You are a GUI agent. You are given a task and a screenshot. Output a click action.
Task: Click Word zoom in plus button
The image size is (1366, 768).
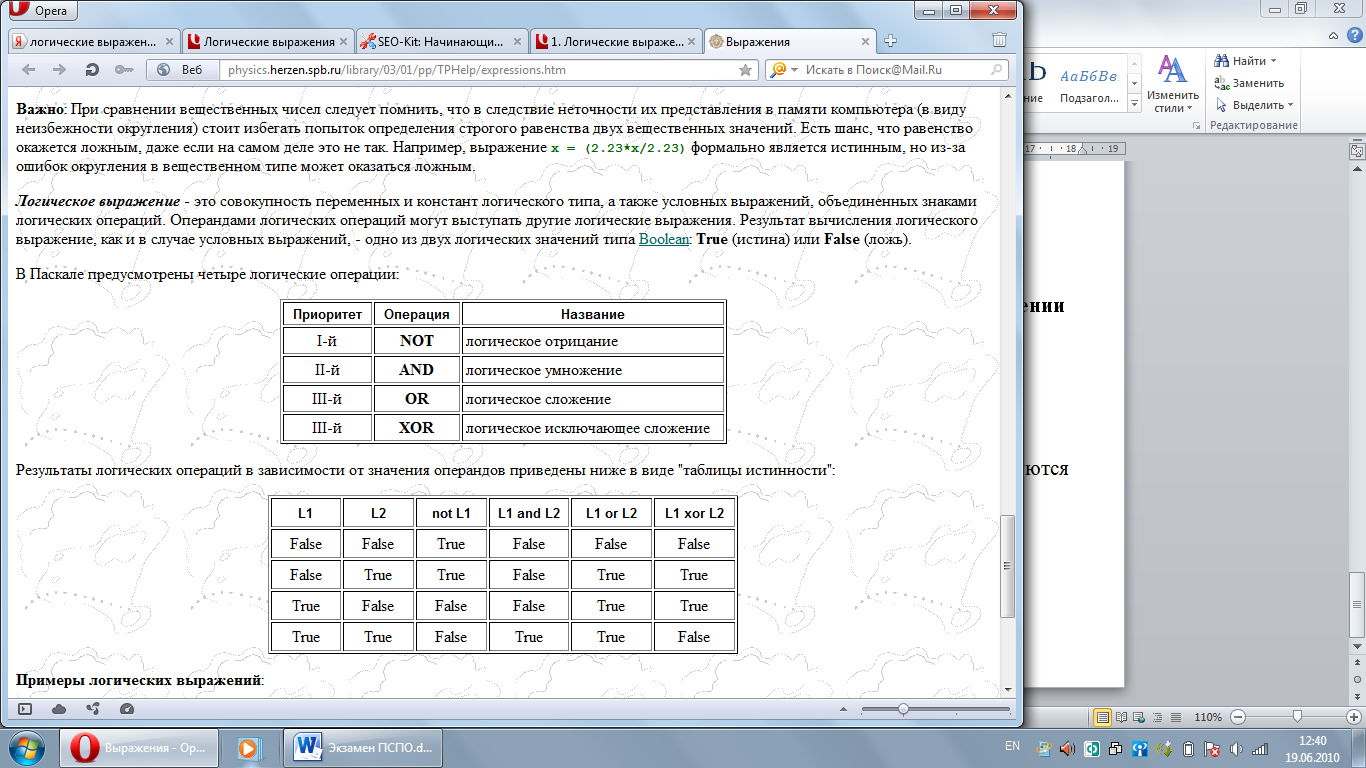tap(1356, 717)
